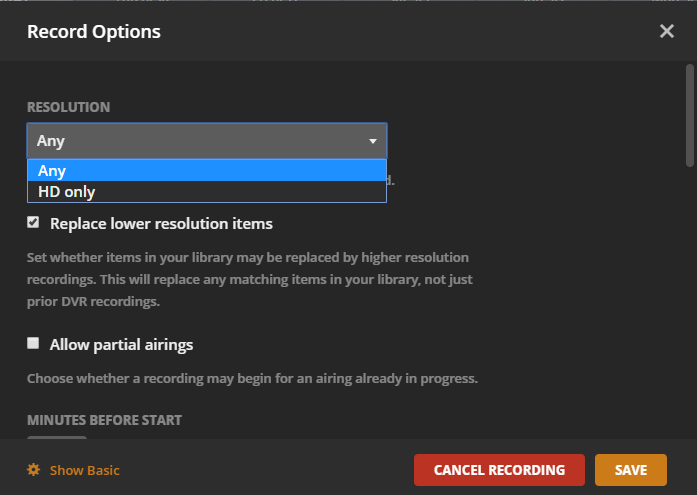Image resolution: width=697 pixels, height=495 pixels.
Task: Enable the Allow partial airings checkbox
Action: (33, 343)
